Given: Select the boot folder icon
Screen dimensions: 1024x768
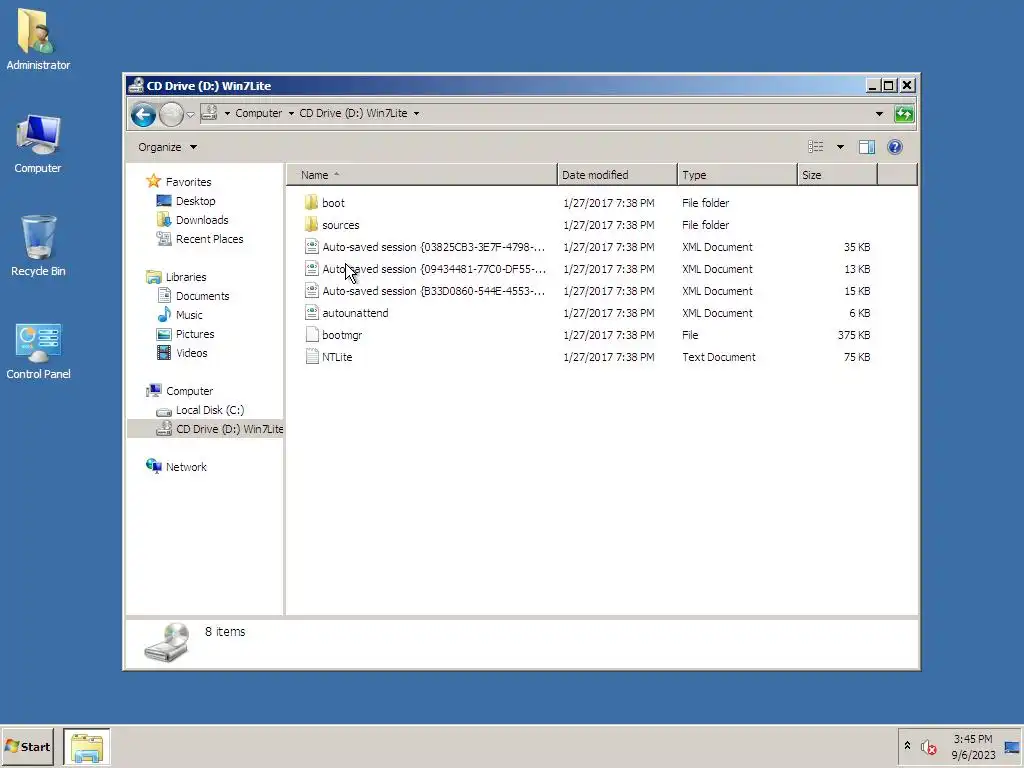Looking at the screenshot, I should (312, 202).
